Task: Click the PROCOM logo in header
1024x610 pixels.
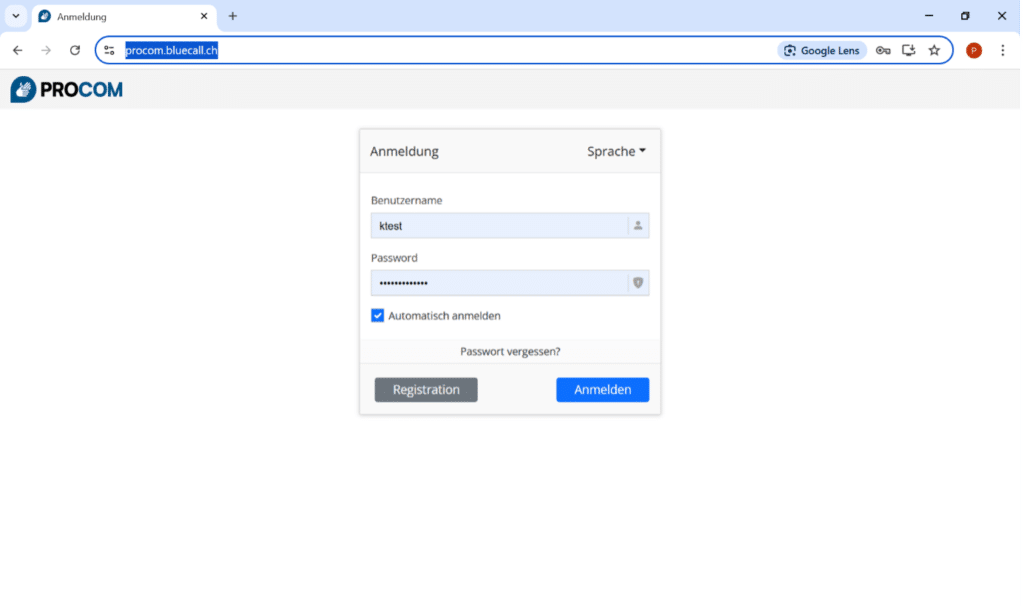Action: click(x=67, y=90)
